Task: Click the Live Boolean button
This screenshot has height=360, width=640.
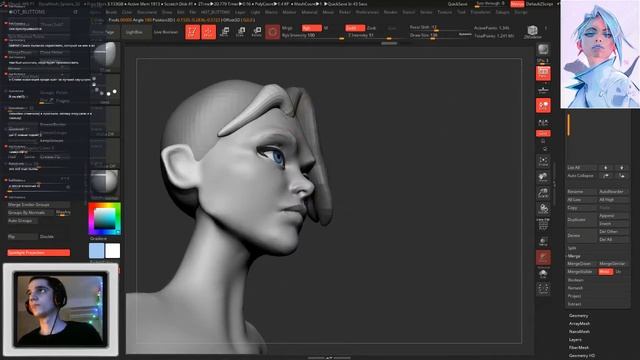Action: point(165,32)
